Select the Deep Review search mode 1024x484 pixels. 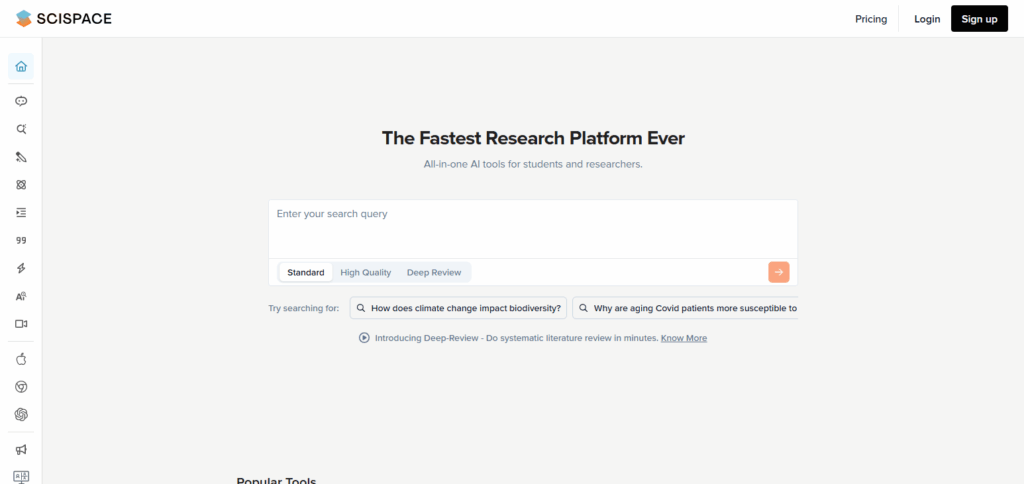(434, 272)
